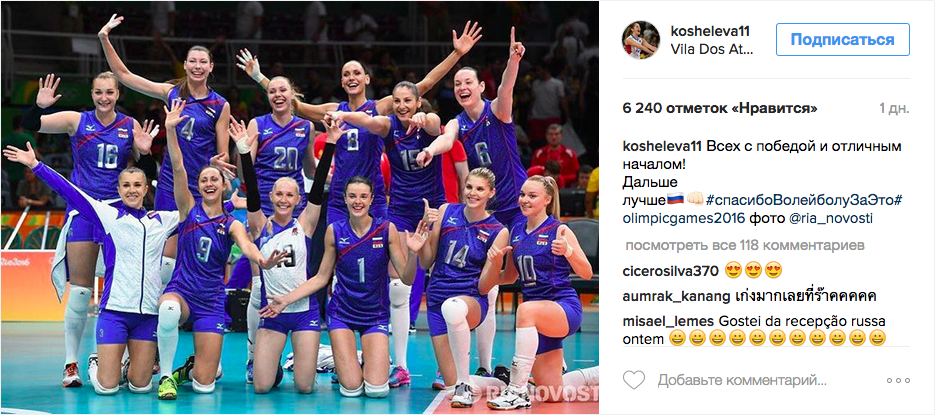This screenshot has width=935, height=415.
Task: Click kosheleva11 username in the caption
Action: (661, 146)
